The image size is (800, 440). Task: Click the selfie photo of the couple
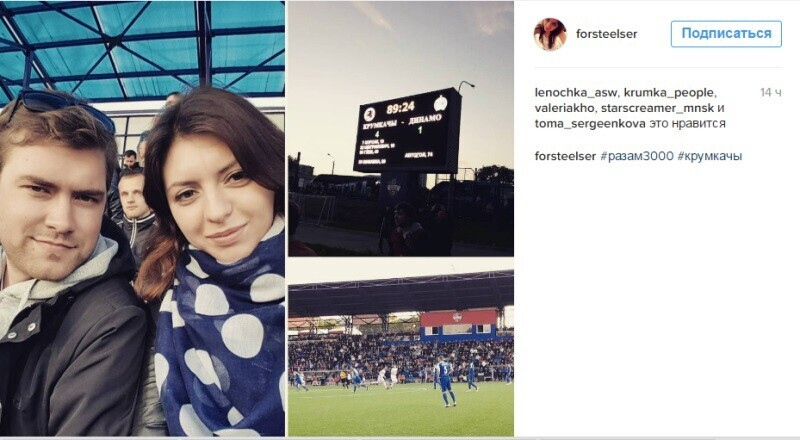coord(142,218)
